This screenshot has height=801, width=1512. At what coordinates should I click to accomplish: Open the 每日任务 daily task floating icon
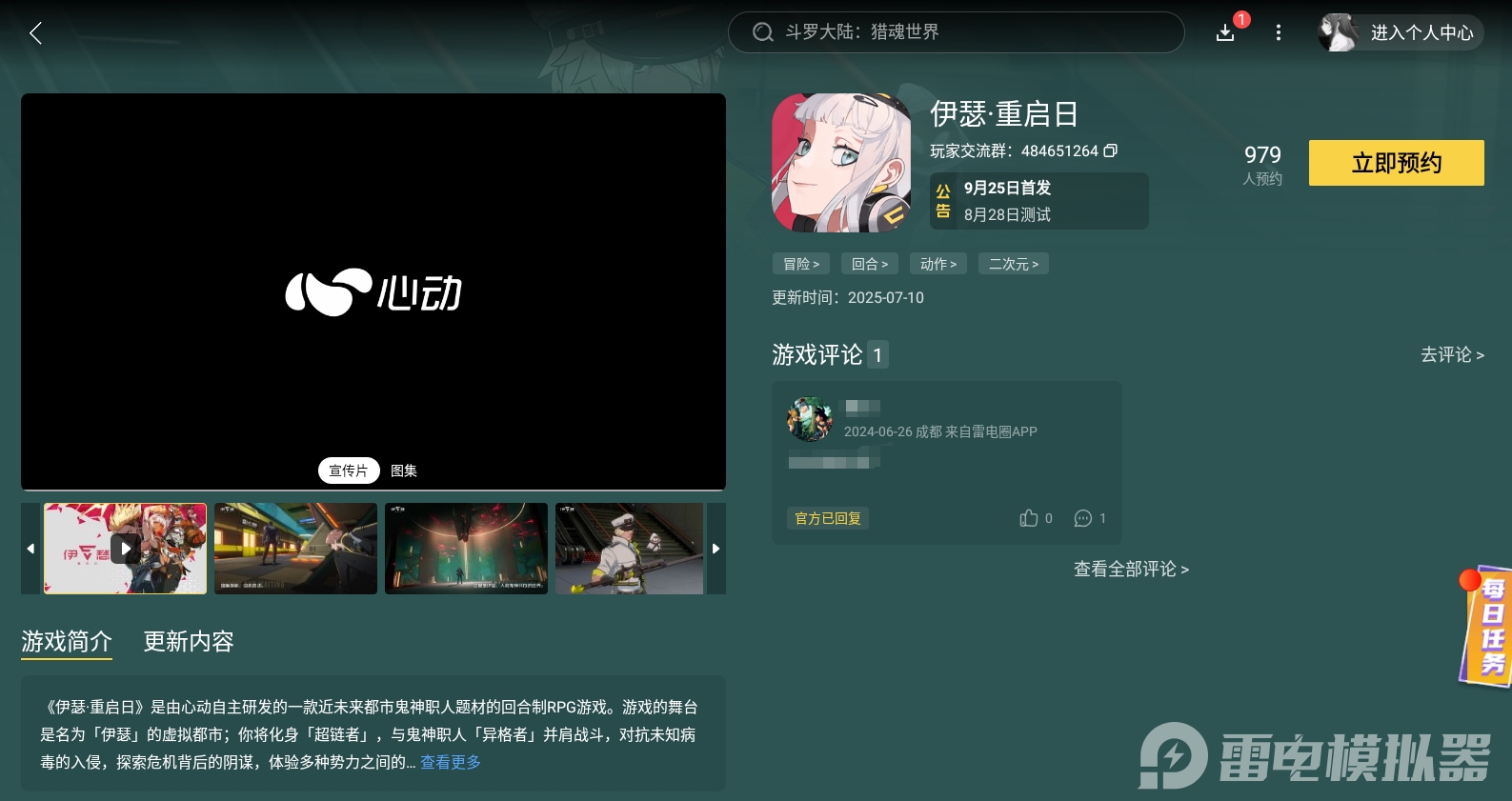pos(1487,627)
